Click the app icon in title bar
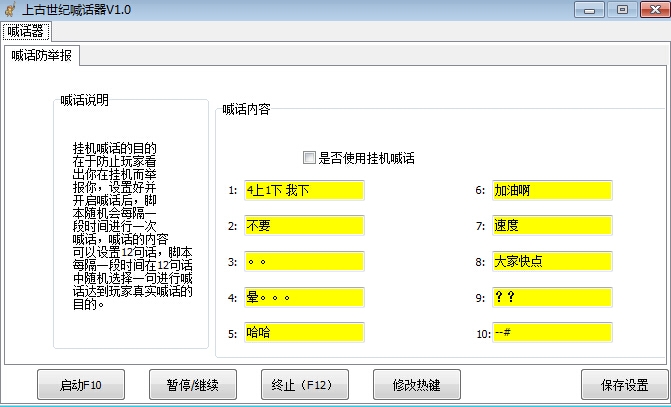 11,9
